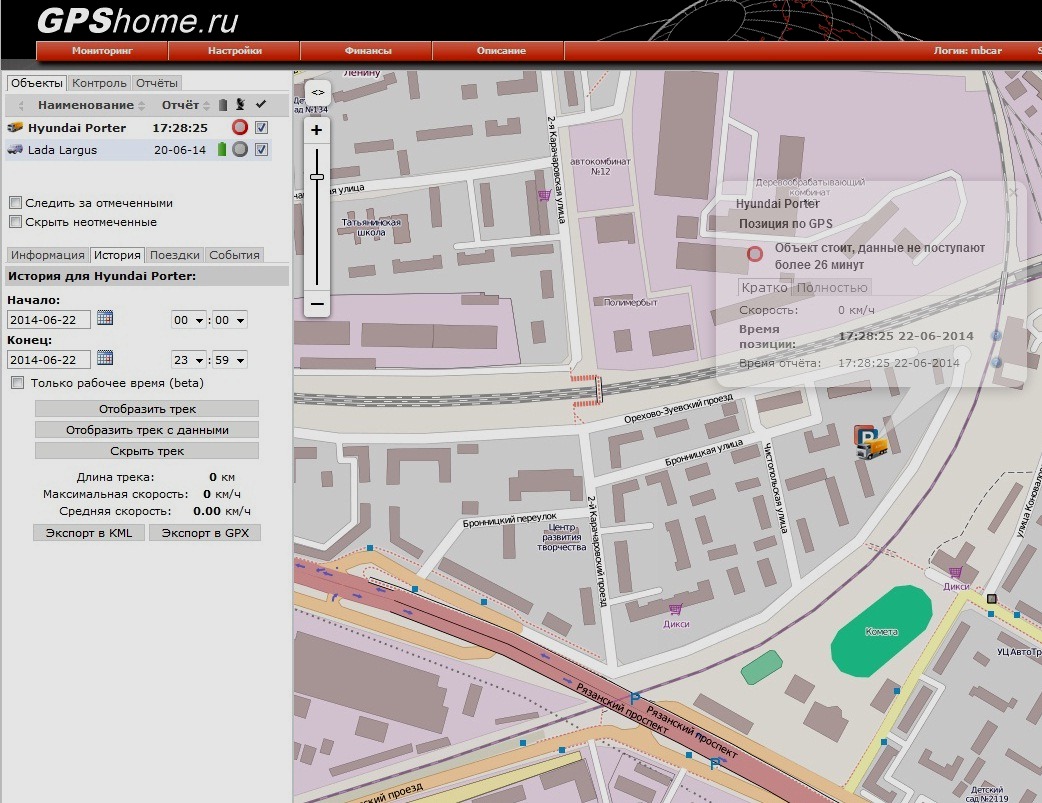Click the 'Экспорт в KML' button

(89, 533)
